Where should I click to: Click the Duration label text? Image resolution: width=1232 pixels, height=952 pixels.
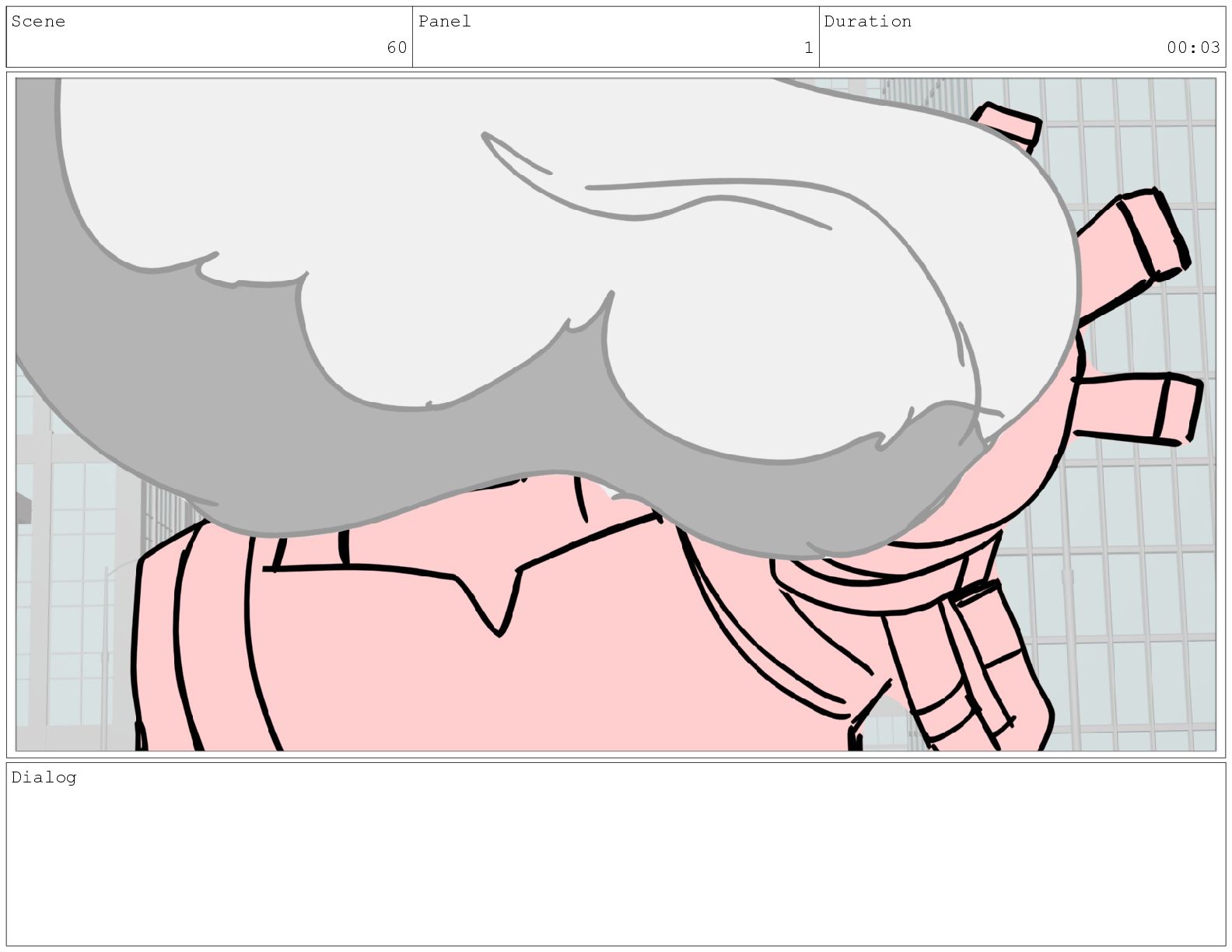tap(867, 22)
